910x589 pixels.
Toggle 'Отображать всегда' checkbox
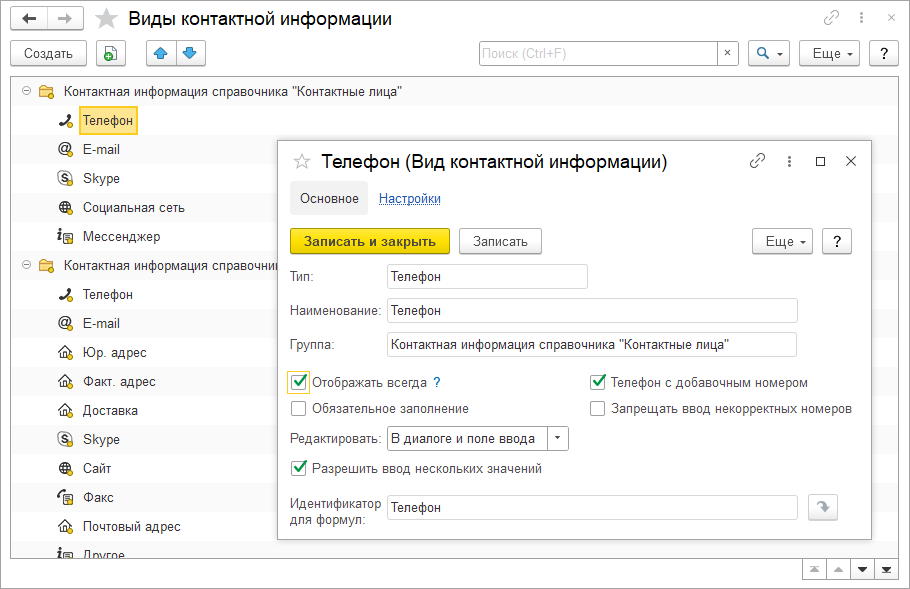[x=298, y=382]
